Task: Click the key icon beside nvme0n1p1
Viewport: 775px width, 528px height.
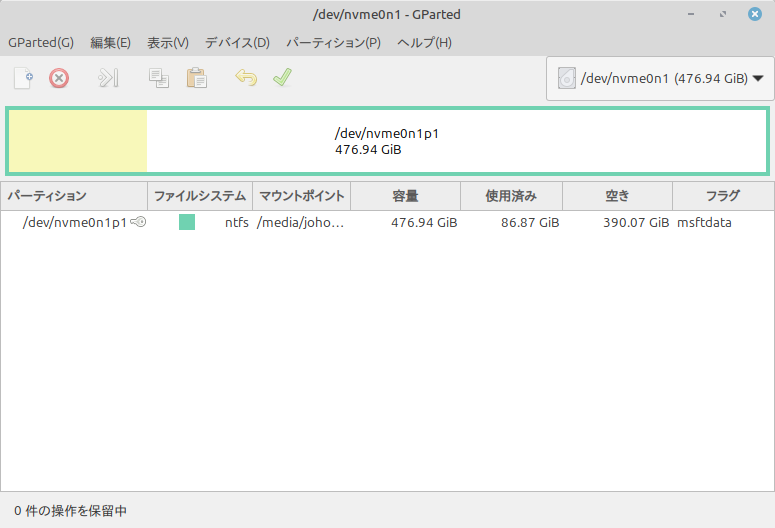Action: 138,222
